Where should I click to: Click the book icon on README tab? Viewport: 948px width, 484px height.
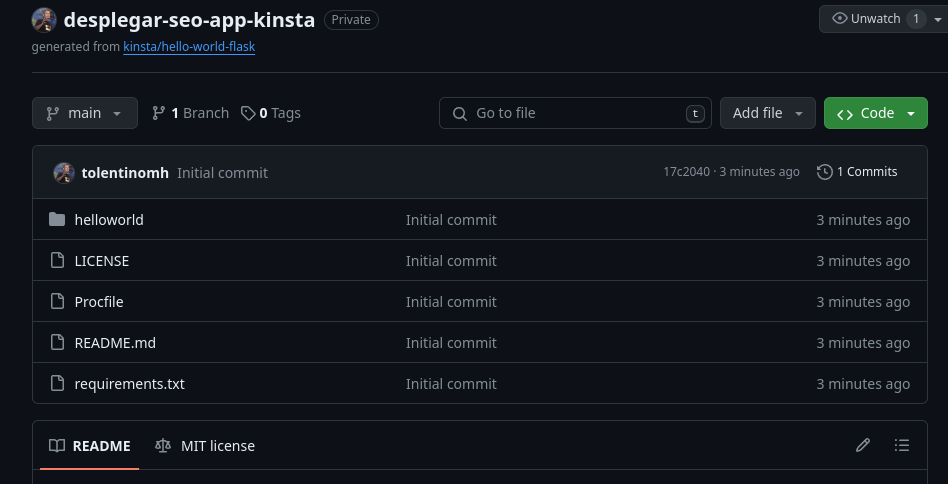[x=57, y=446]
